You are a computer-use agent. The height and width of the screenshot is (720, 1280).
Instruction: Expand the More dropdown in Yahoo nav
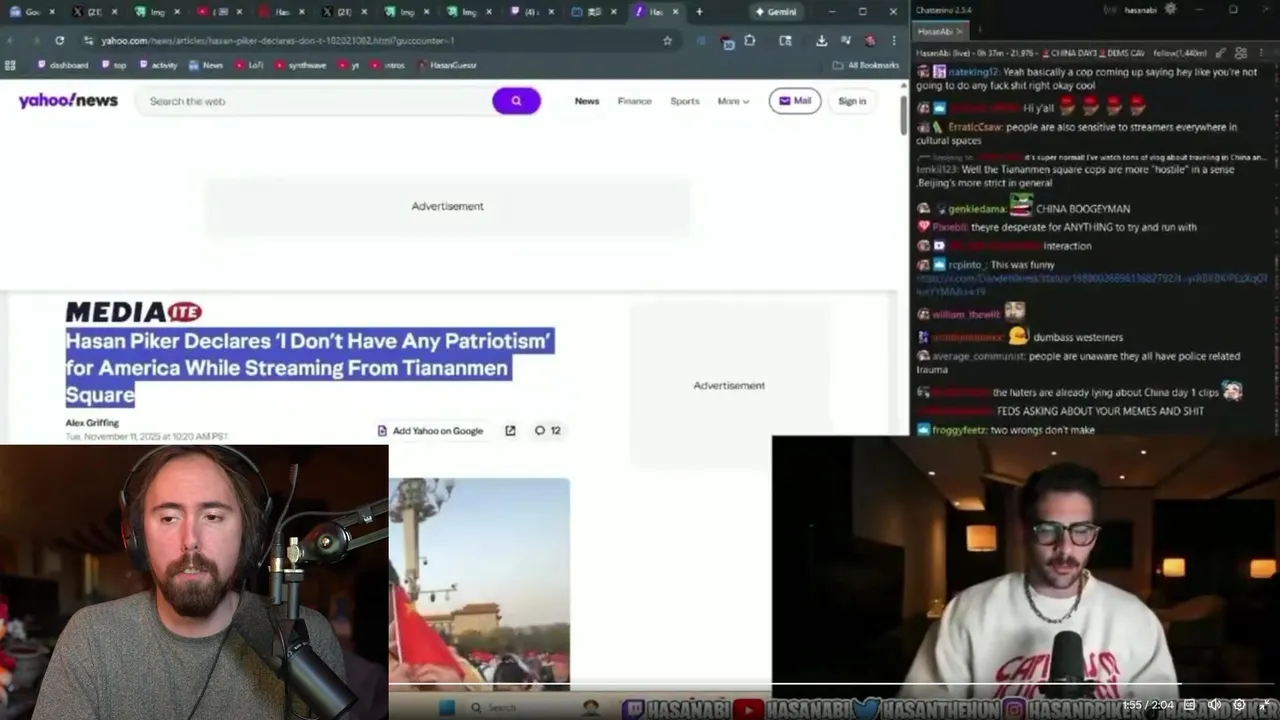pyautogui.click(x=733, y=101)
